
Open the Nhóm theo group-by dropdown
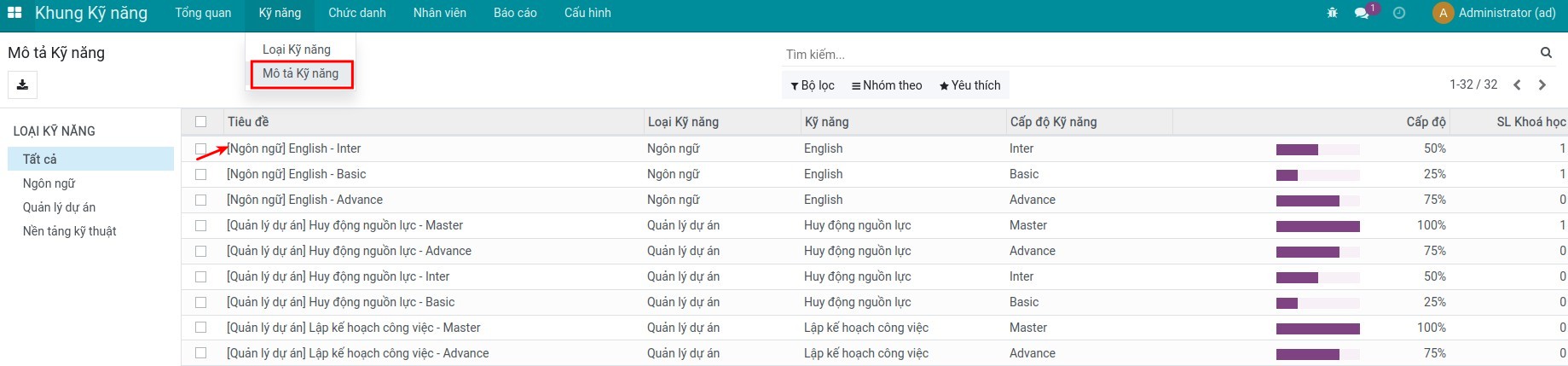[x=887, y=85]
